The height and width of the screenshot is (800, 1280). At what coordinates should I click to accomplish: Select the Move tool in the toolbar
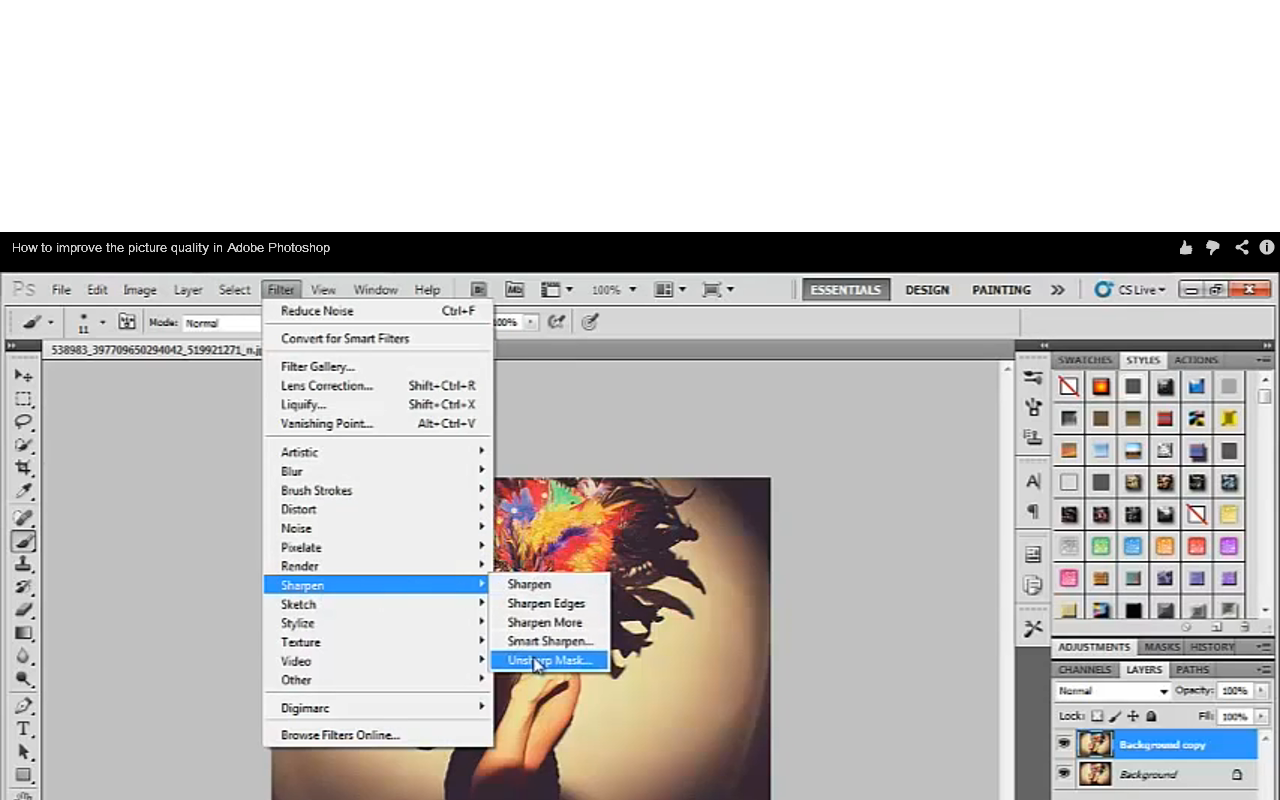click(x=24, y=378)
